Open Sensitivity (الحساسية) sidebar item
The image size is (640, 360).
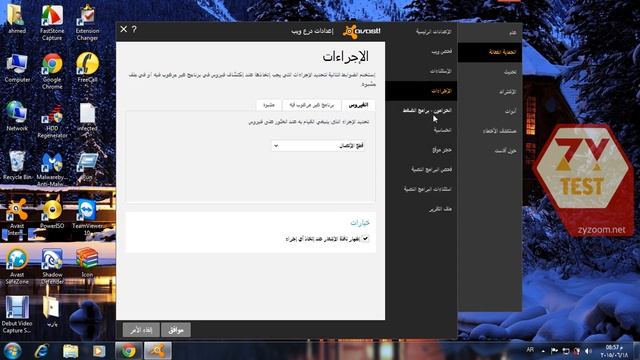[421, 130]
